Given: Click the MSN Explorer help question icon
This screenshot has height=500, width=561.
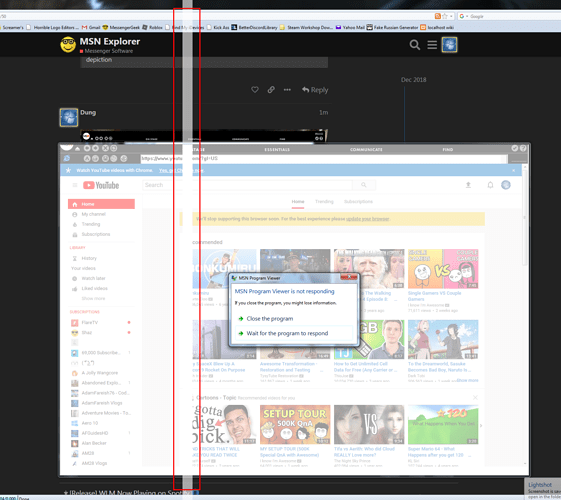Looking at the screenshot, I should pyautogui.click(x=523, y=148).
